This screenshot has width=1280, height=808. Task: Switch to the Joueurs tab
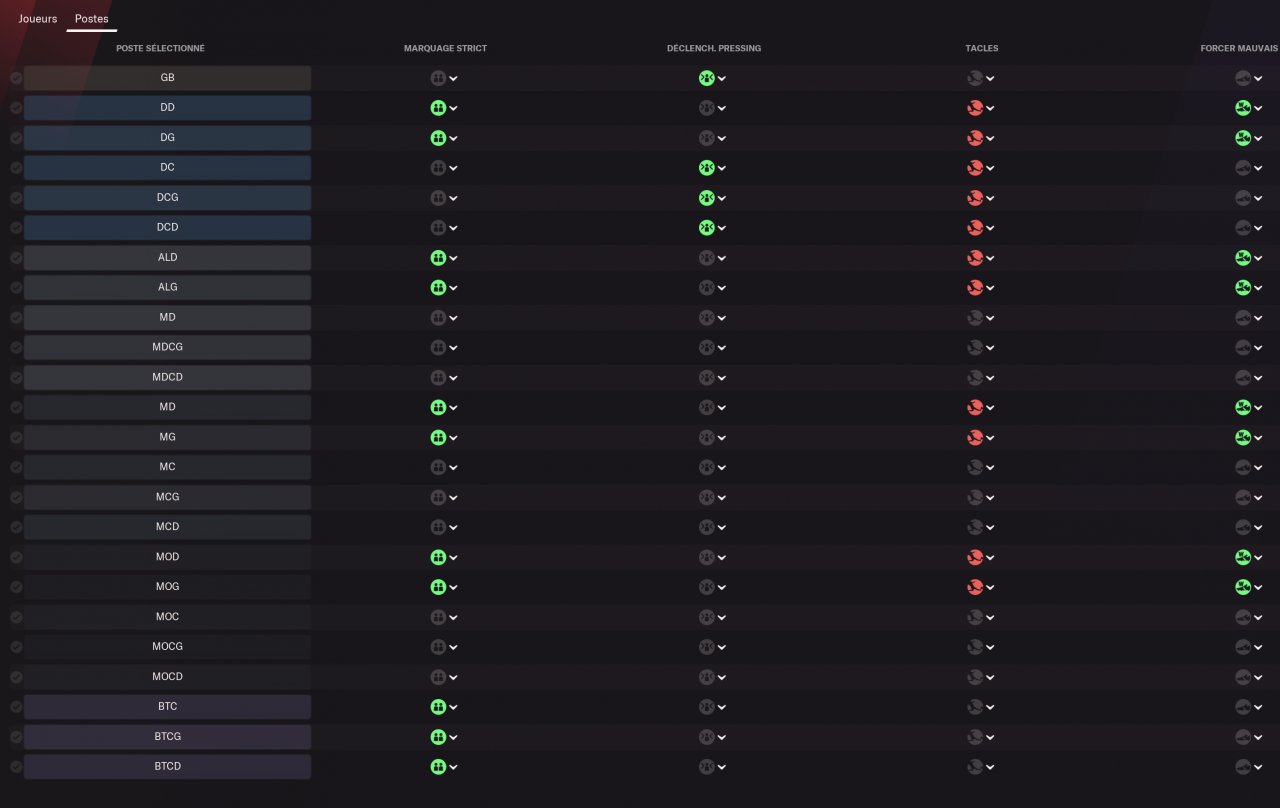coord(38,19)
